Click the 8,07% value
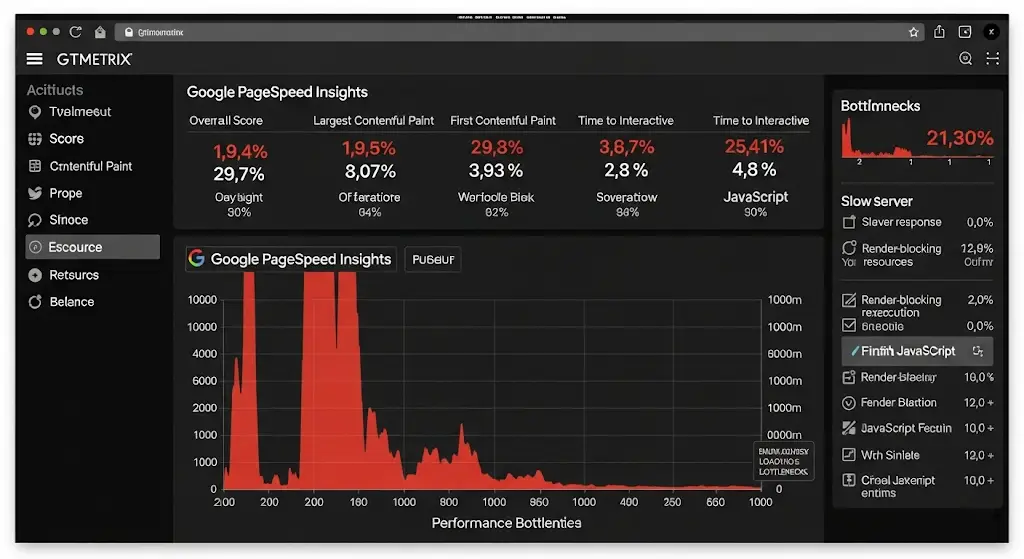1024x559 pixels. coord(370,172)
